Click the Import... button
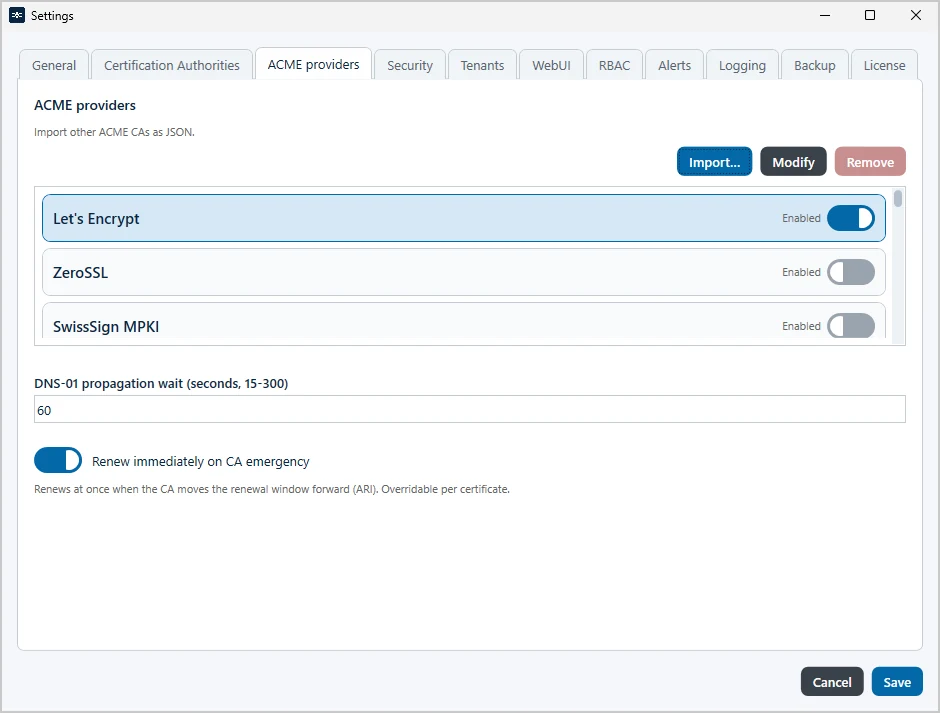 [x=715, y=162]
